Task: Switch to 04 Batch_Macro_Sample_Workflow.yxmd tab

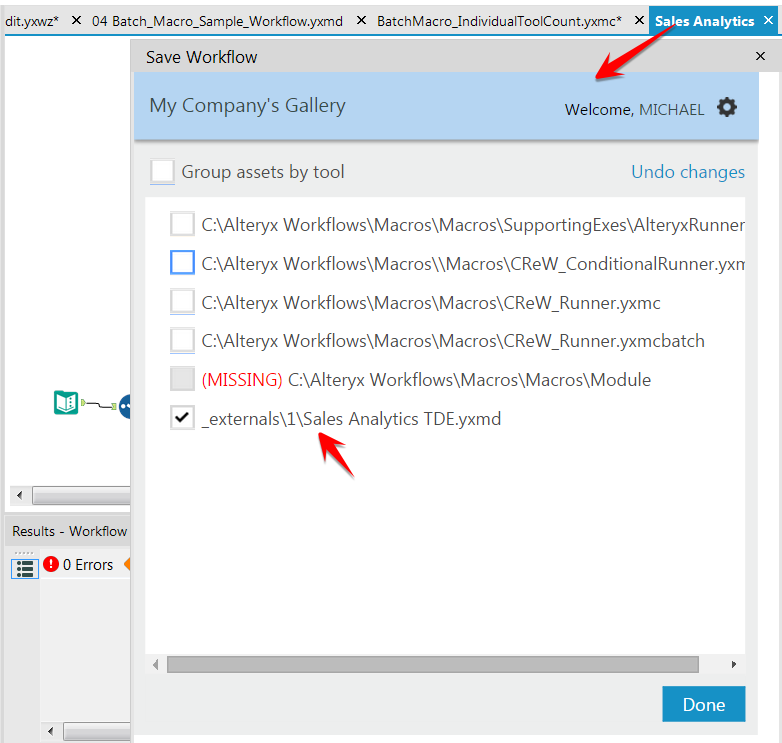Action: click(217, 21)
